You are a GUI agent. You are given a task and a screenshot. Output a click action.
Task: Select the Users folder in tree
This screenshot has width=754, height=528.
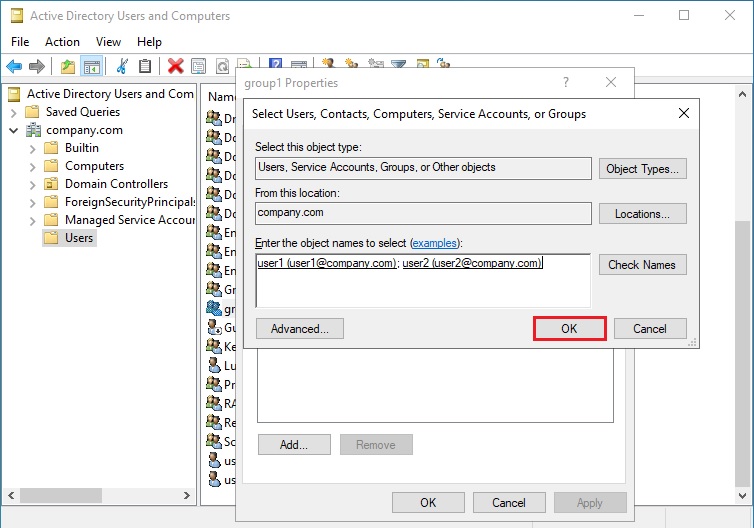tap(78, 238)
